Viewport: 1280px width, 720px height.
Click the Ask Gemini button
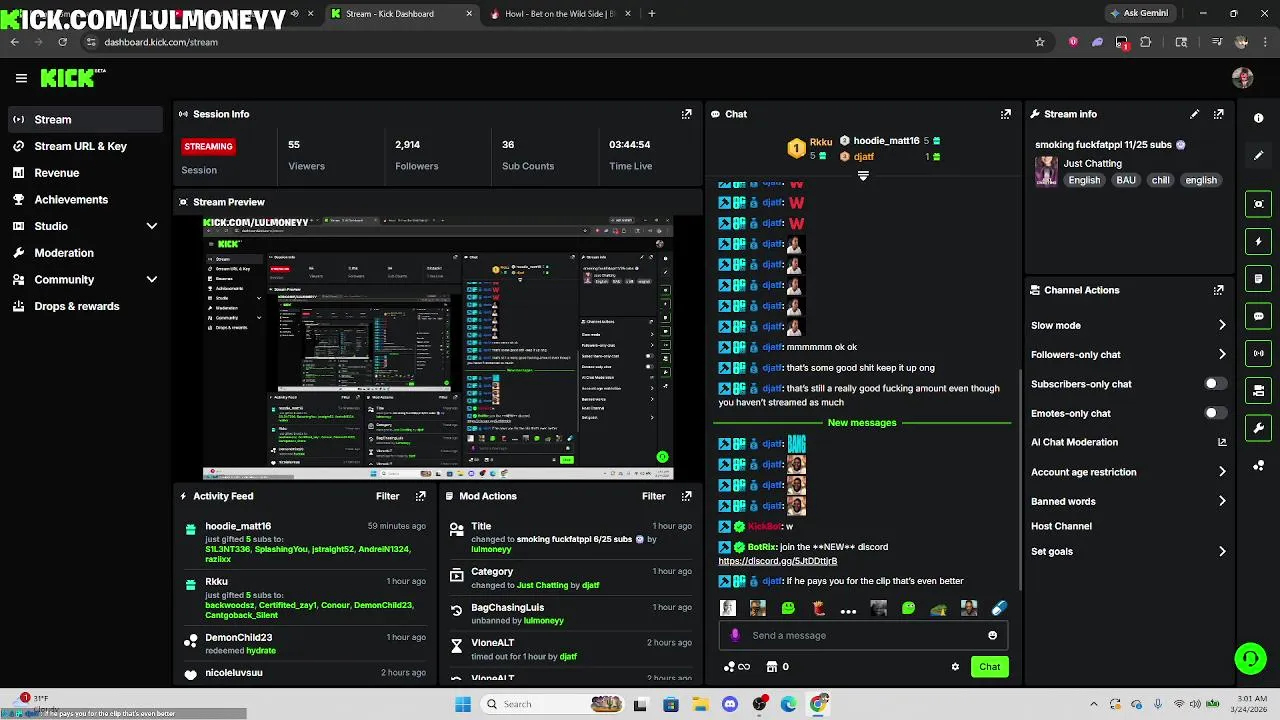[1138, 14]
